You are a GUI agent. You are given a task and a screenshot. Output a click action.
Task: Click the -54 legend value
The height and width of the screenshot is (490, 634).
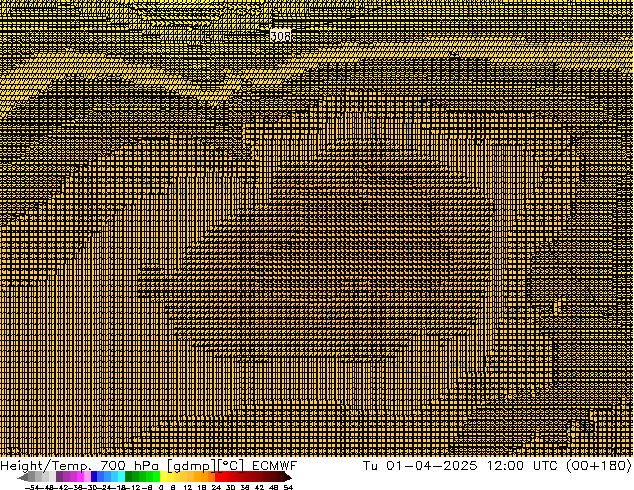[32, 487]
